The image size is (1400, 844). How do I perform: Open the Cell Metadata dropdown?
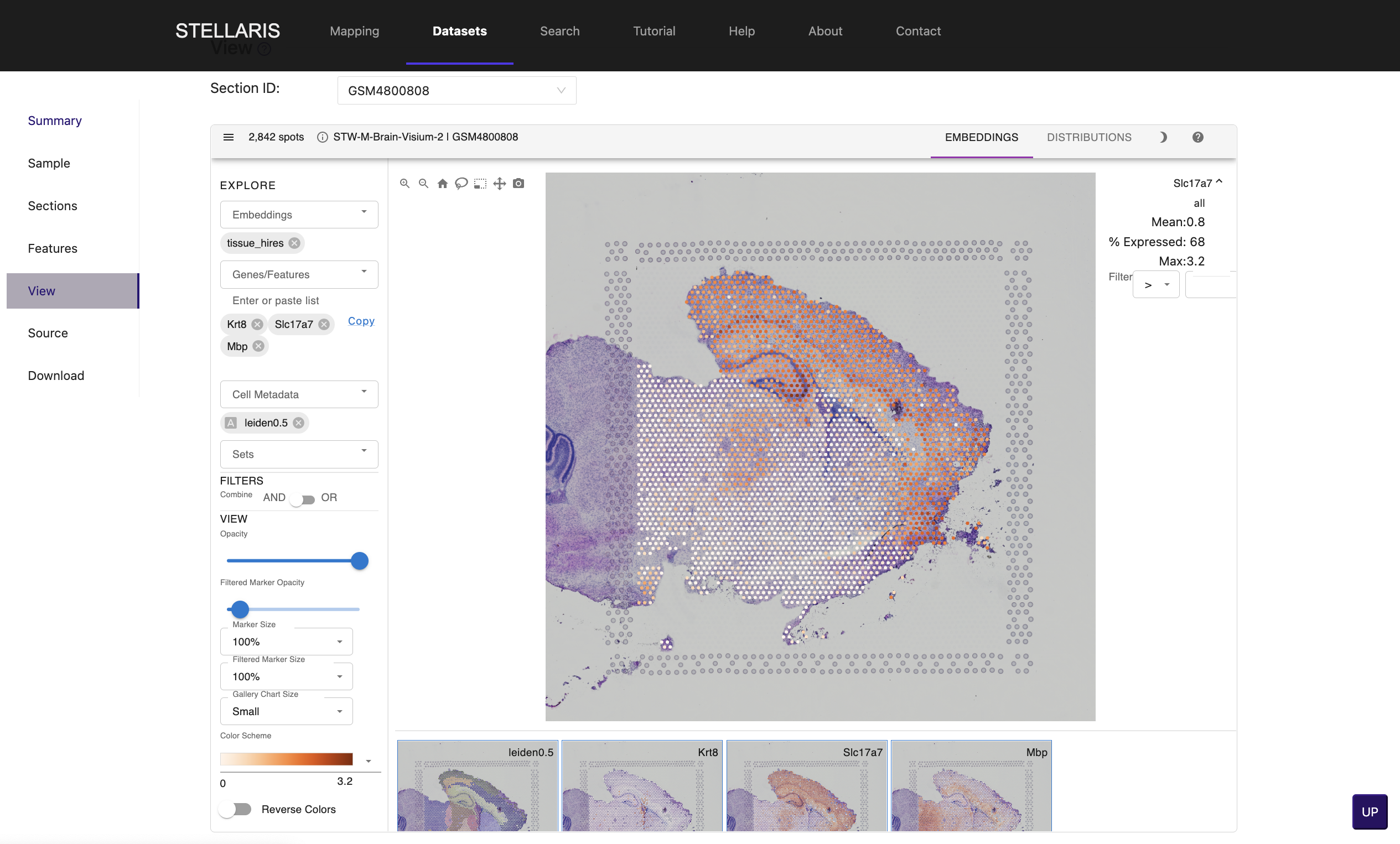299,394
